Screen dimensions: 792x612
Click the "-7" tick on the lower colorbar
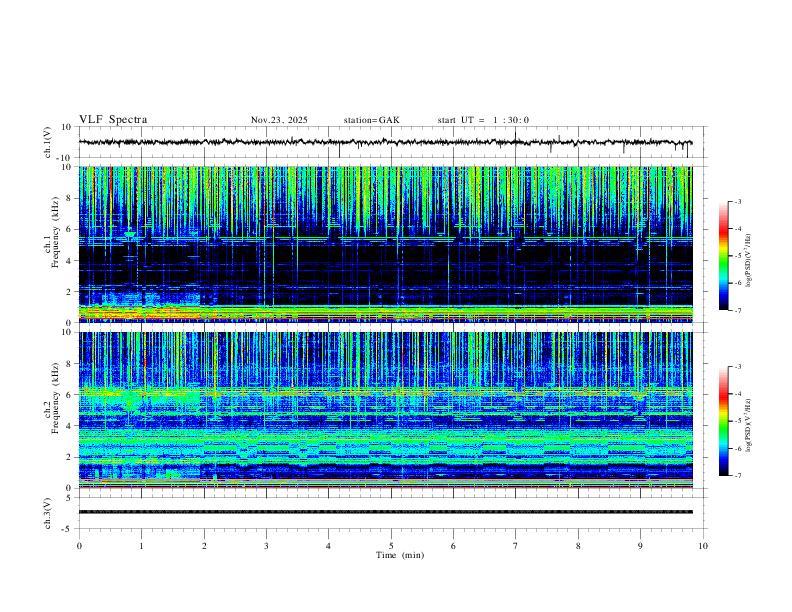coord(737,476)
